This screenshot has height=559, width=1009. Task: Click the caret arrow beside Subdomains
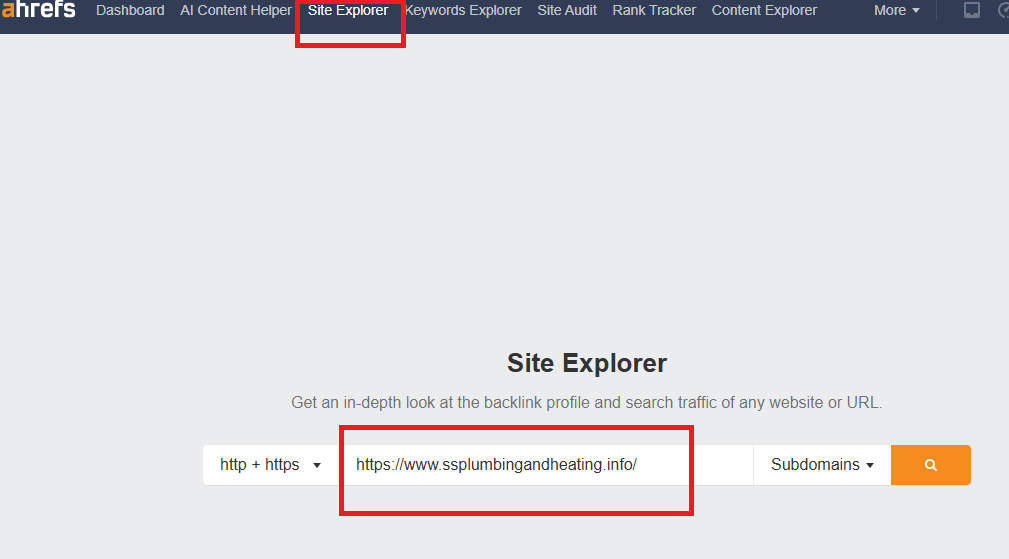click(x=870, y=466)
